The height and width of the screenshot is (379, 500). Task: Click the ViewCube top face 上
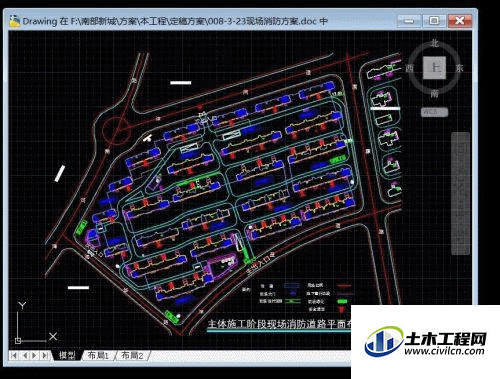(434, 68)
